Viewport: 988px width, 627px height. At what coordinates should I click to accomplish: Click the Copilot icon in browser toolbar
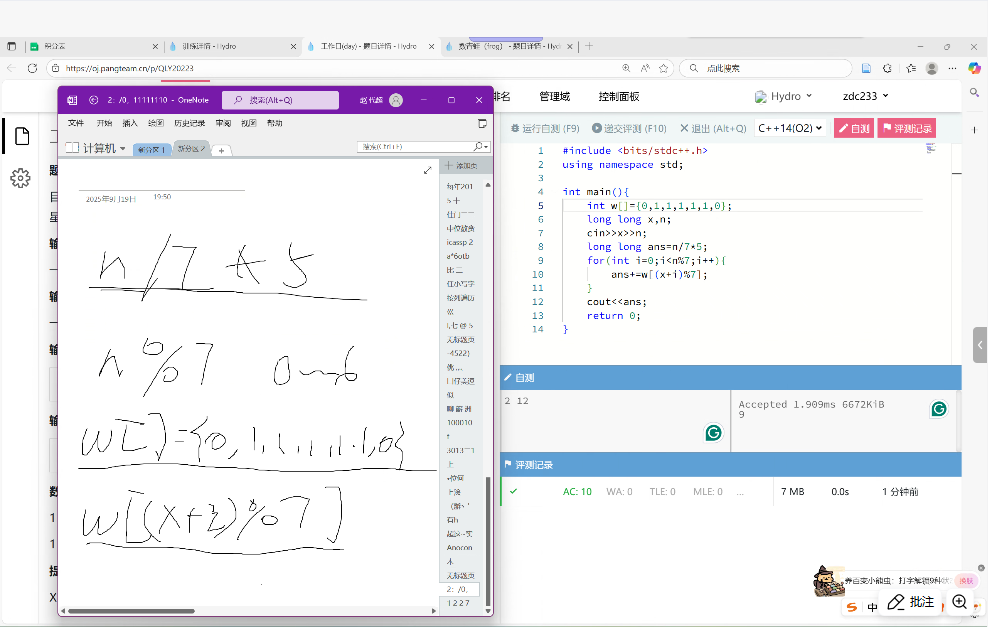974,68
